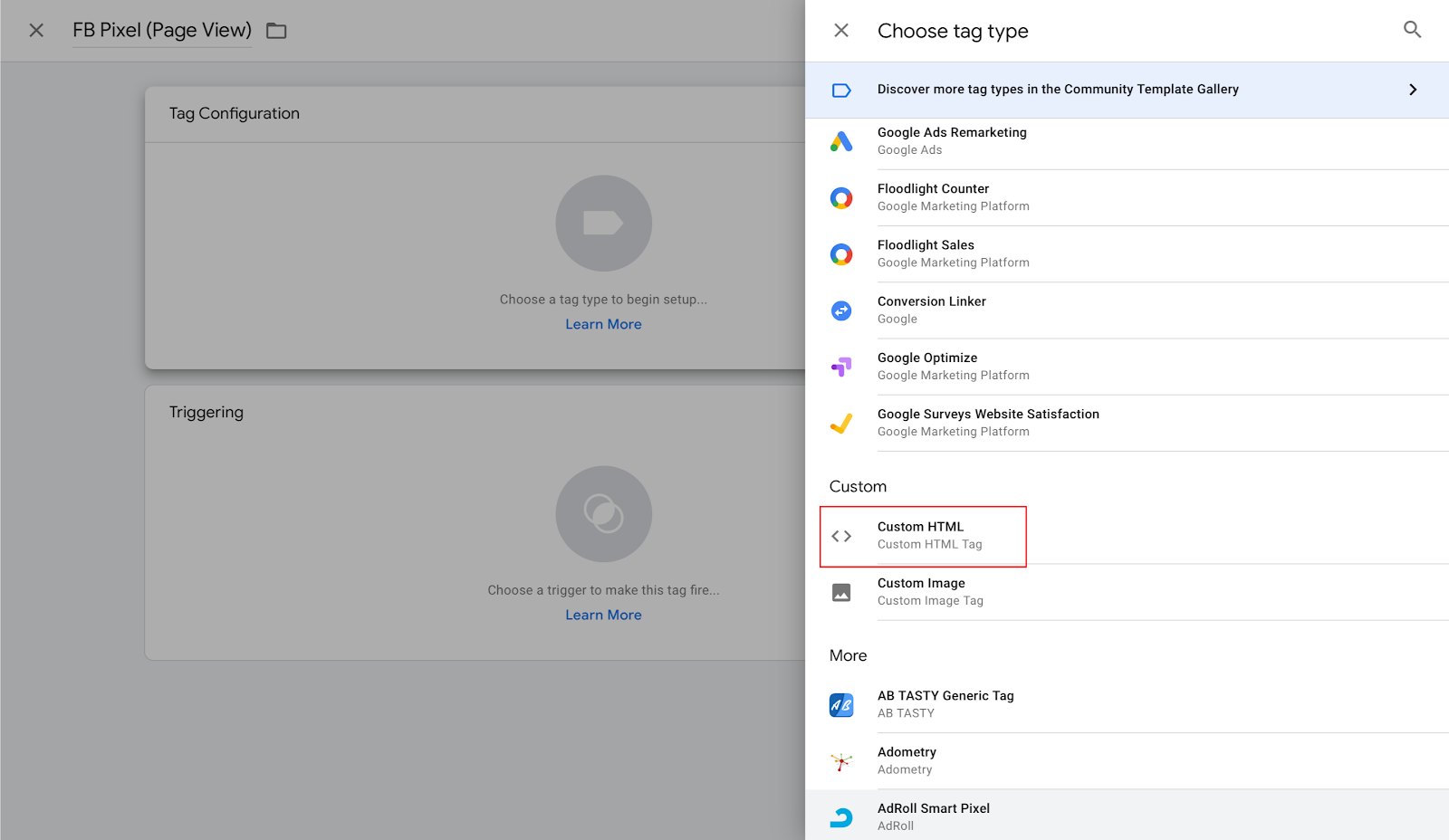
Task: Click the Custom HTML code brackets icon
Action: click(x=841, y=536)
